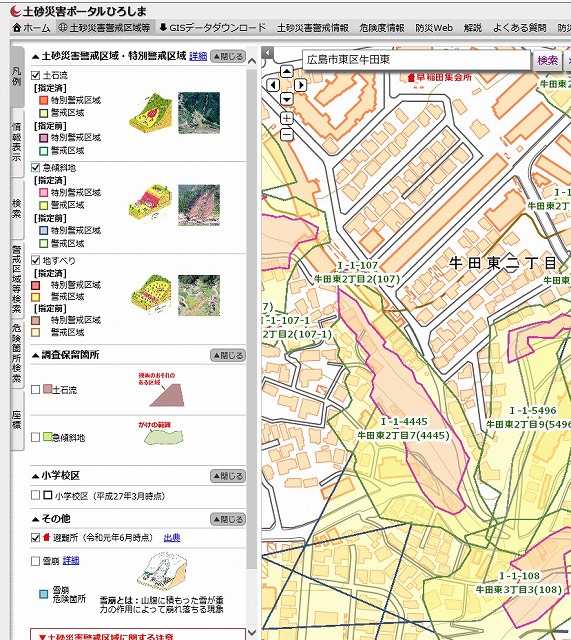Click the 検索 search button
The image size is (571, 640).
(x=547, y=61)
